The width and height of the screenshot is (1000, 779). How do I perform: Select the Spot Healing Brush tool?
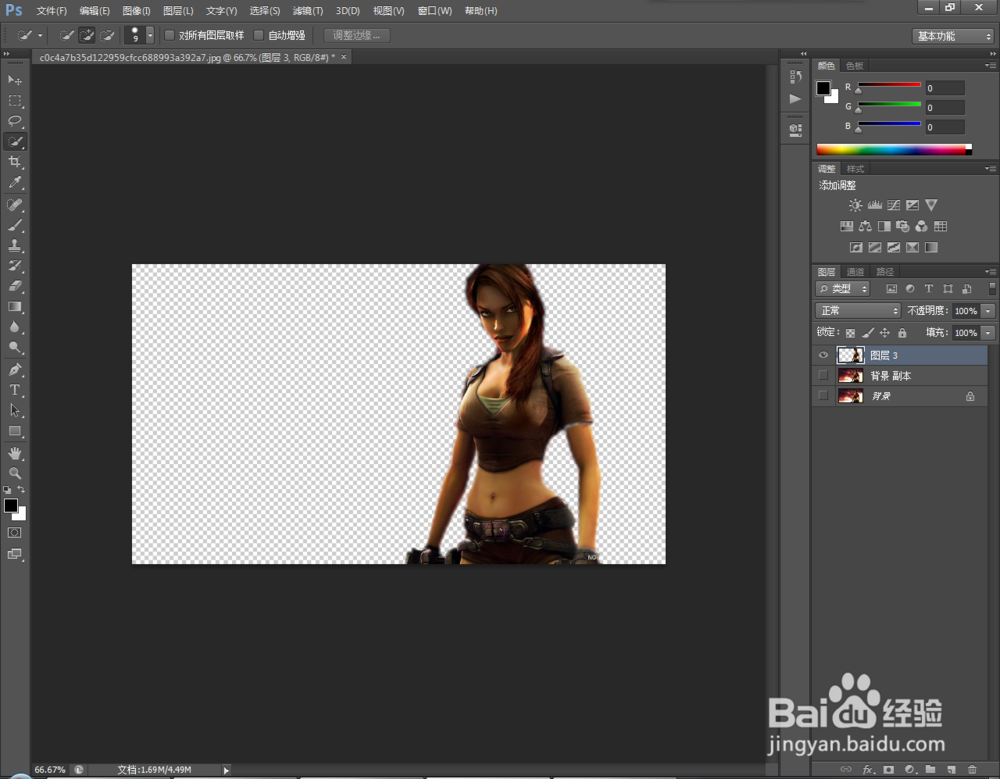(x=15, y=205)
